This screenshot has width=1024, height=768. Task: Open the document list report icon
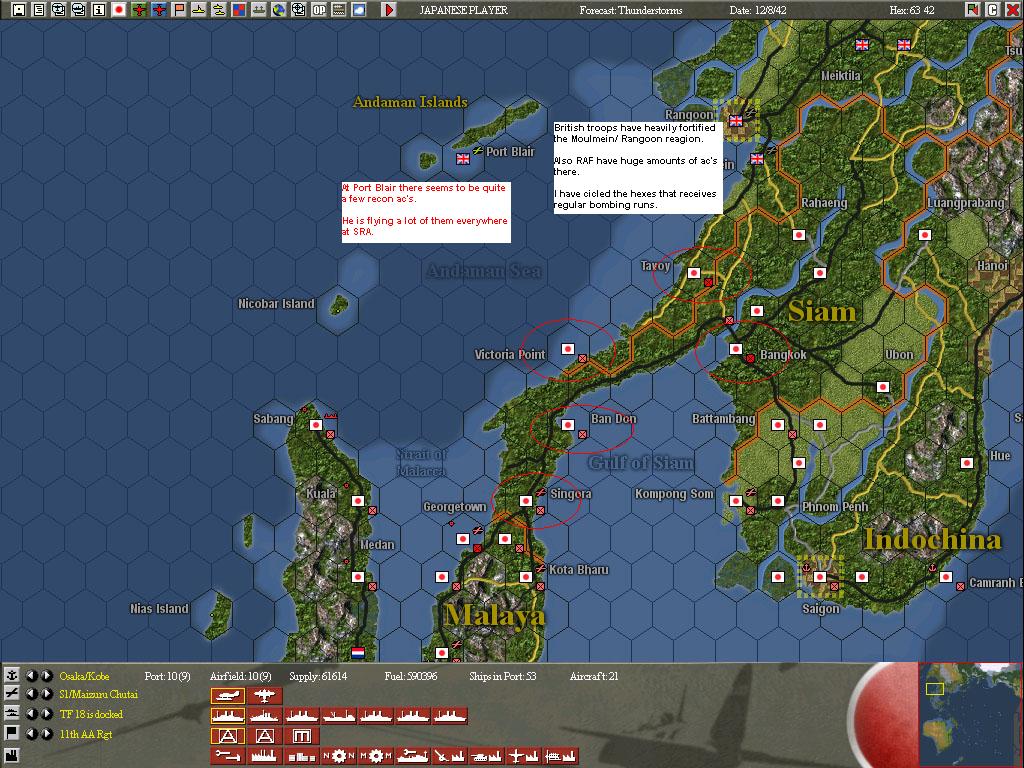[x=39, y=10]
